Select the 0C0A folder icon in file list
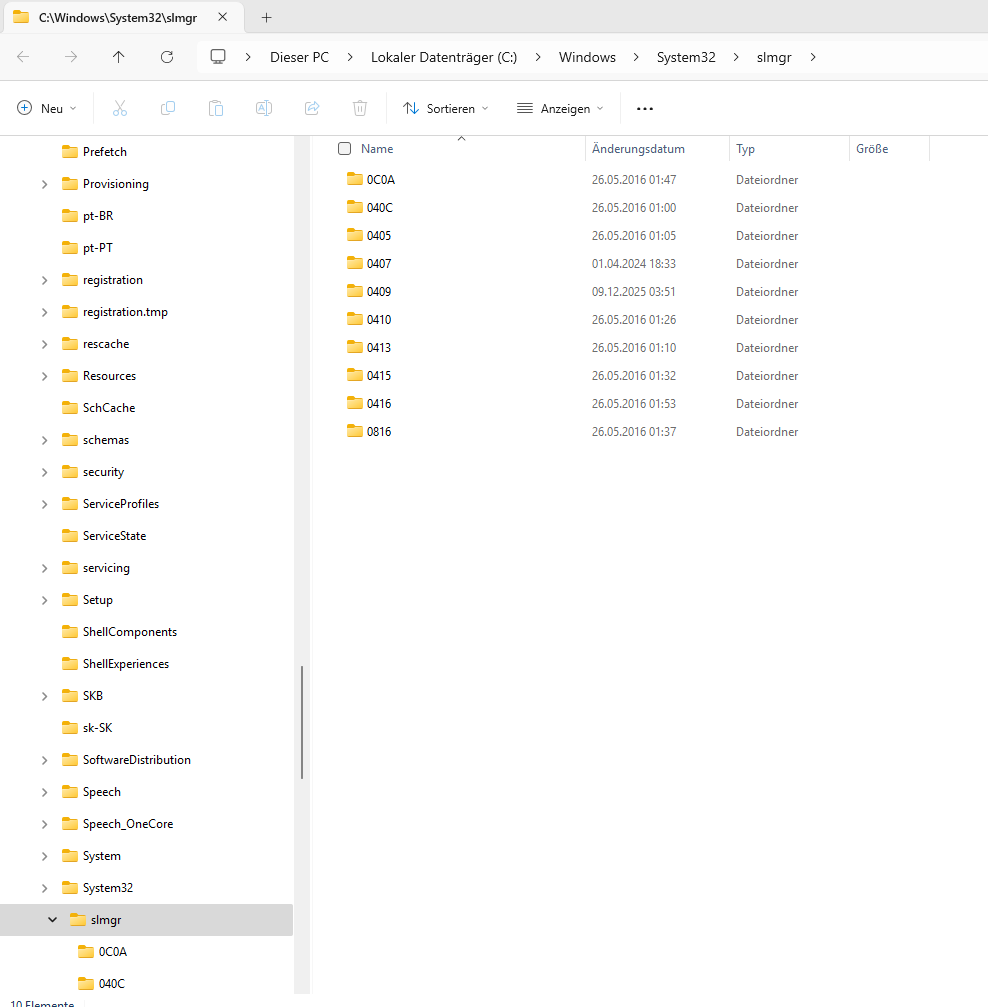Image resolution: width=988 pixels, height=1007 pixels. (x=355, y=179)
